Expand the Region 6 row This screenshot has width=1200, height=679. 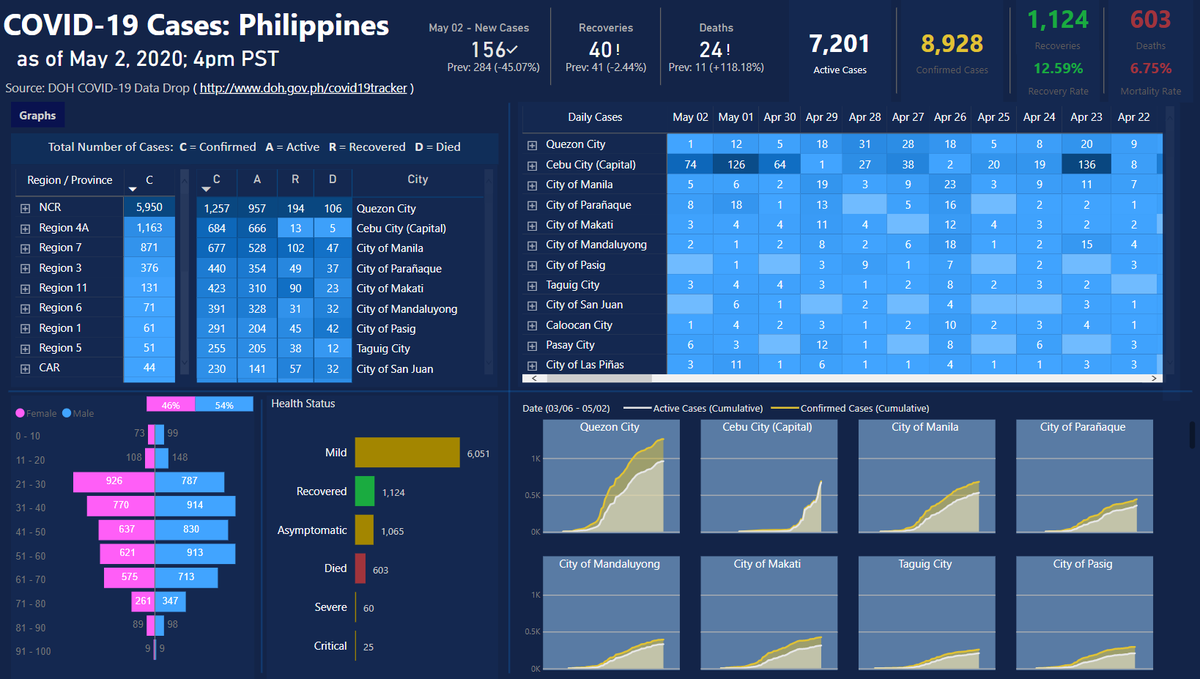25,308
